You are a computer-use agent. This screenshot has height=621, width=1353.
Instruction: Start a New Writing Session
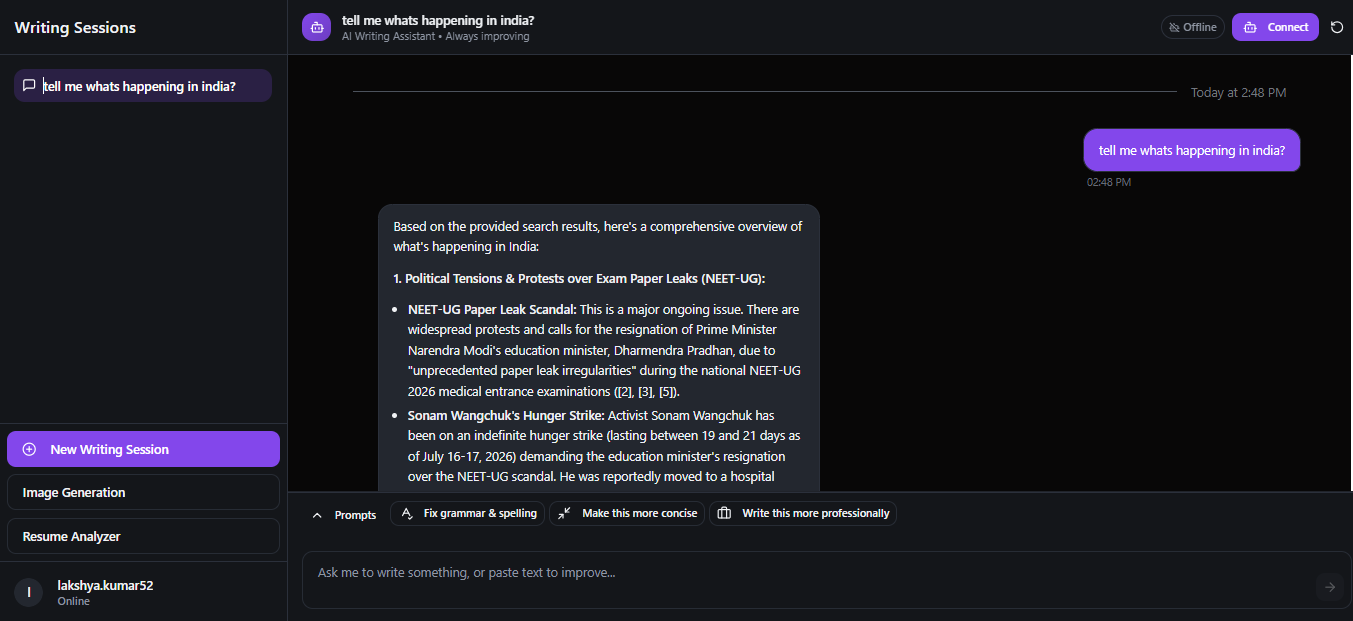coord(143,449)
